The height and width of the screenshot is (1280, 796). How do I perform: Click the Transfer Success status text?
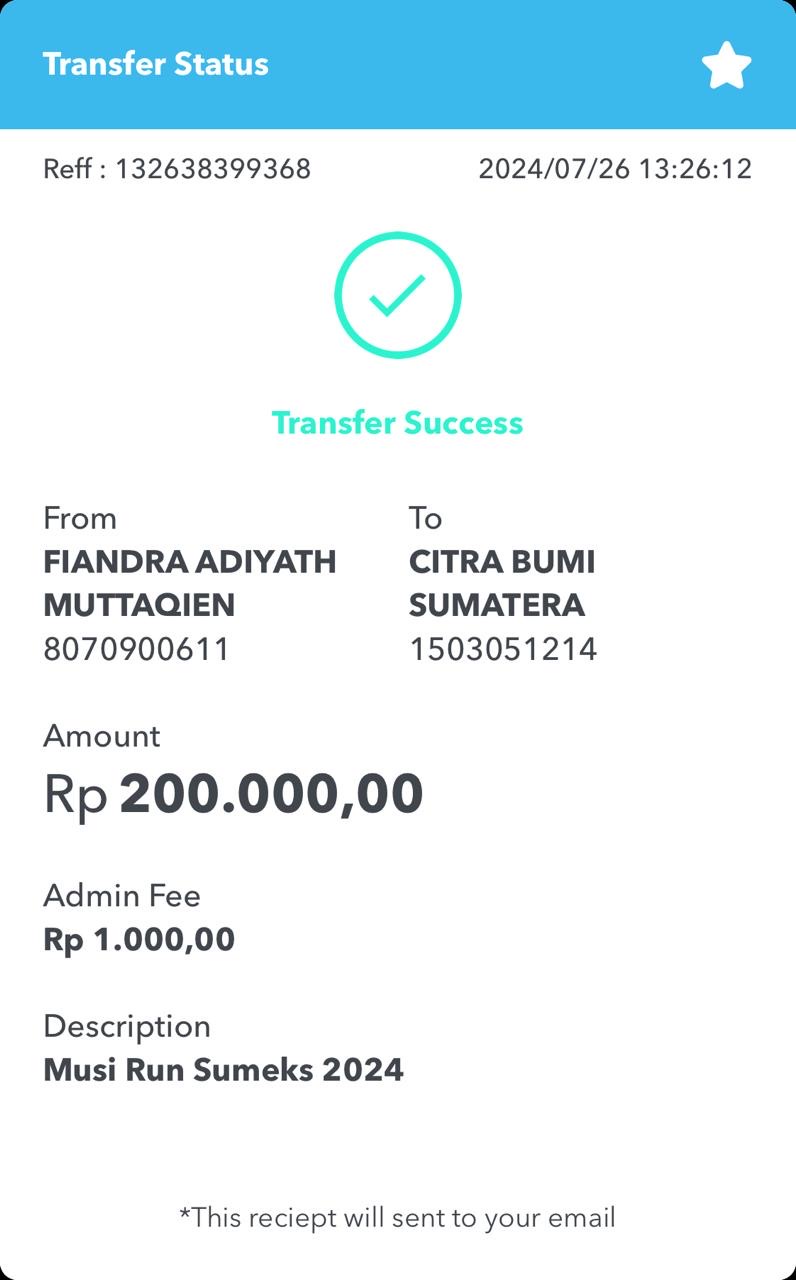click(398, 423)
